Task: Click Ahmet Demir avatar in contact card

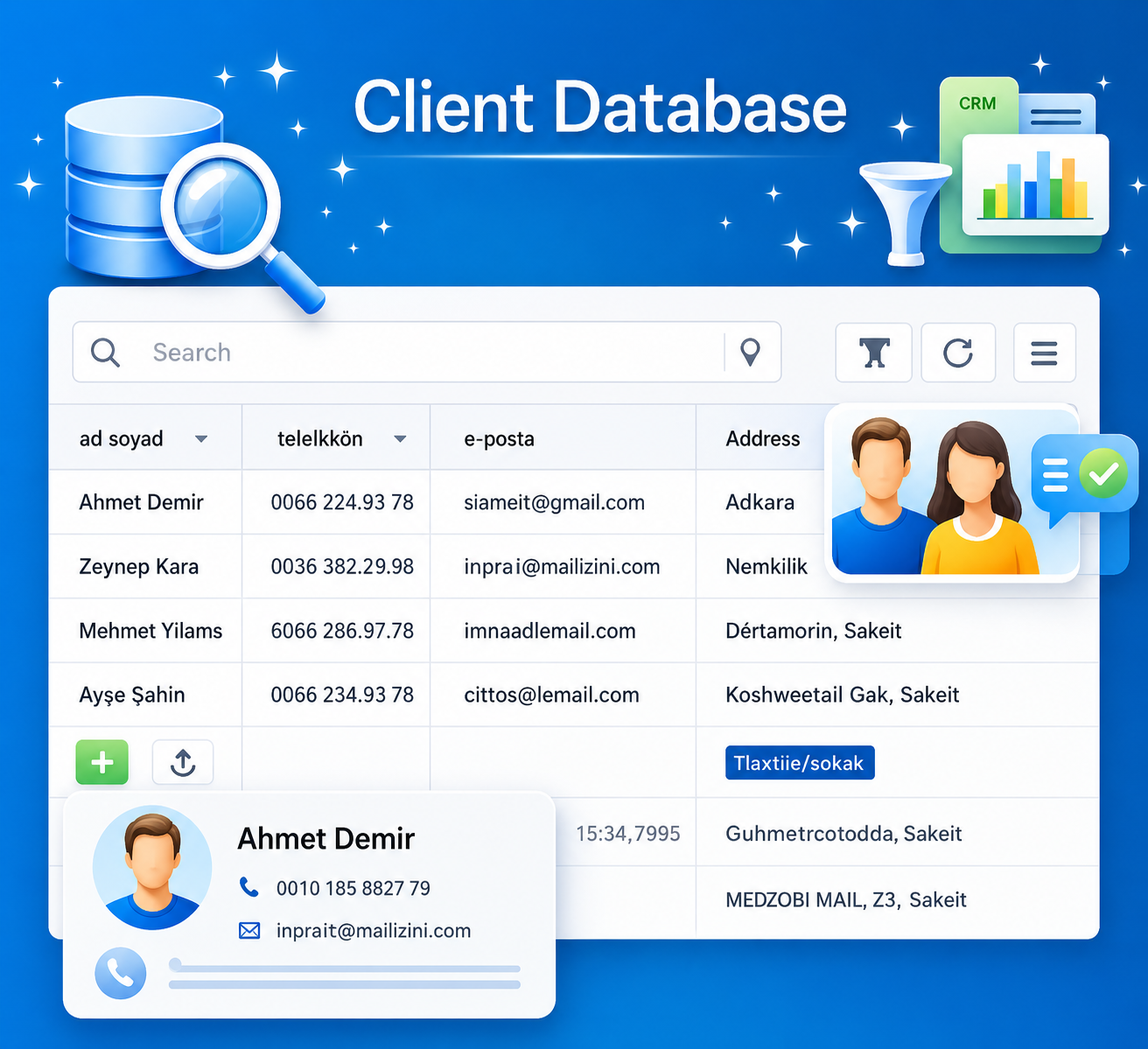Action: [x=152, y=867]
